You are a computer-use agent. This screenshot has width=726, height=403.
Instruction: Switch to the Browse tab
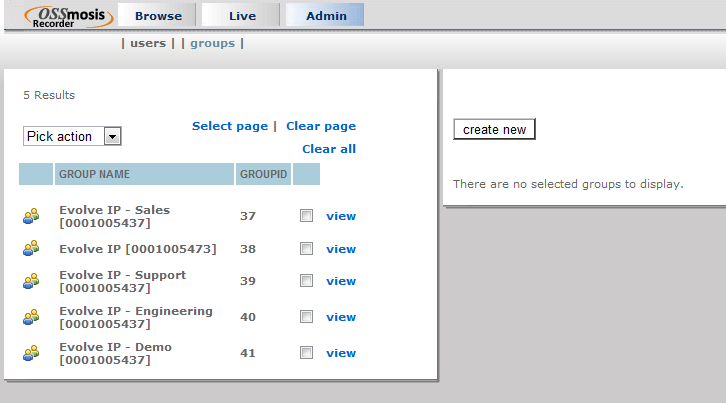point(158,16)
